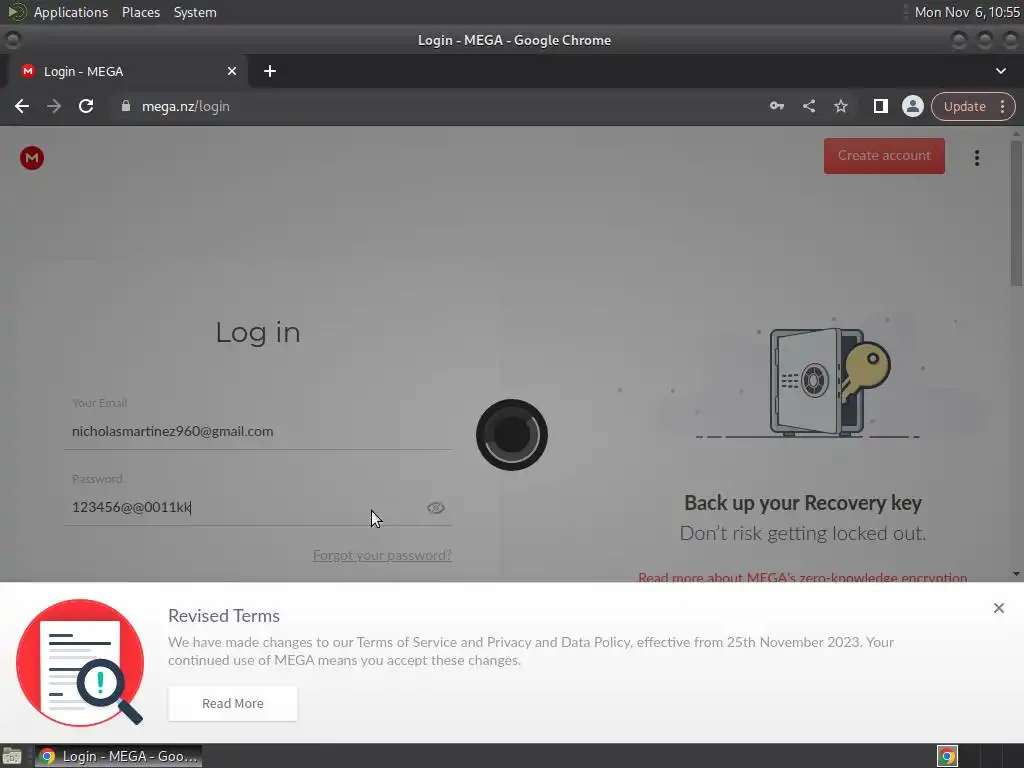Click the distro logo beside Applications
1024x768 pixels.
(x=16, y=12)
